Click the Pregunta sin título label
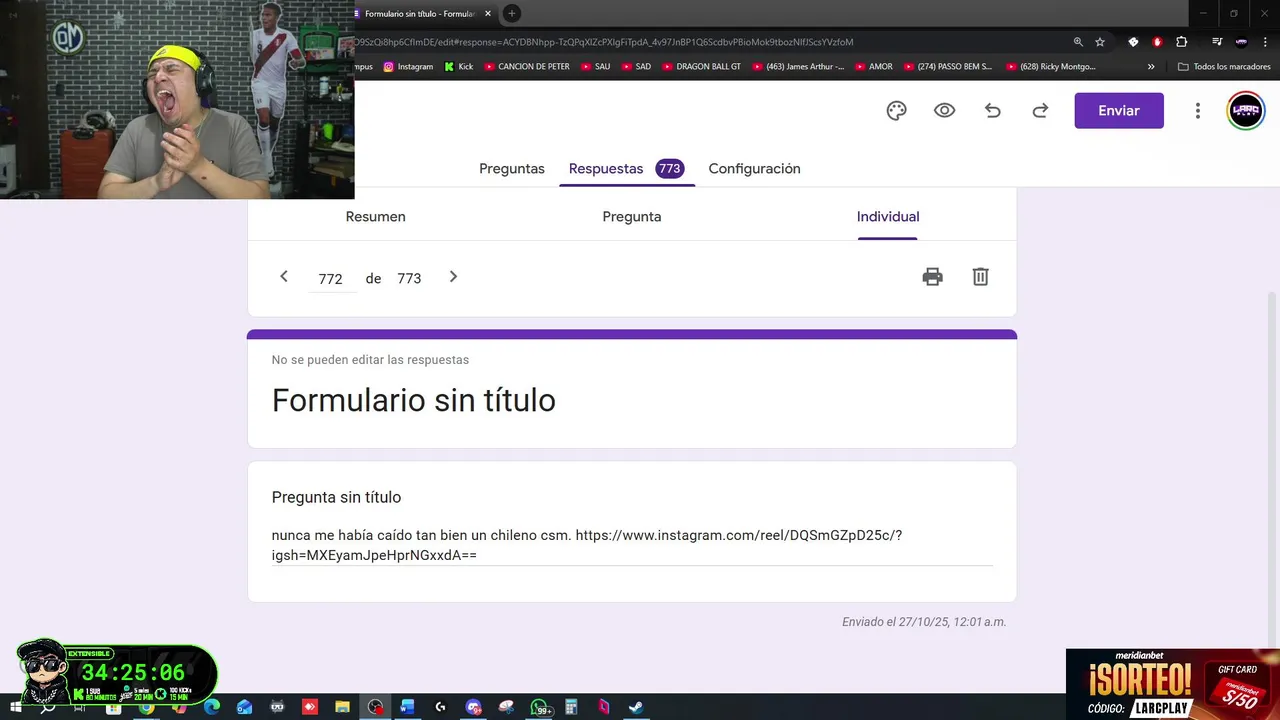 tap(336, 497)
